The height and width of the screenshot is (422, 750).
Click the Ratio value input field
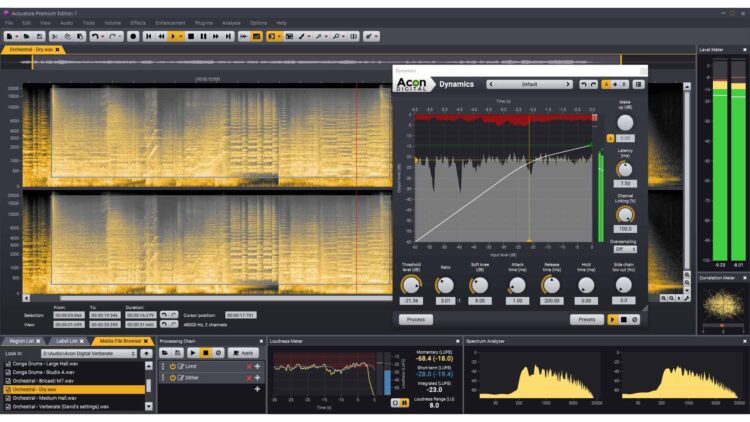[445, 301]
